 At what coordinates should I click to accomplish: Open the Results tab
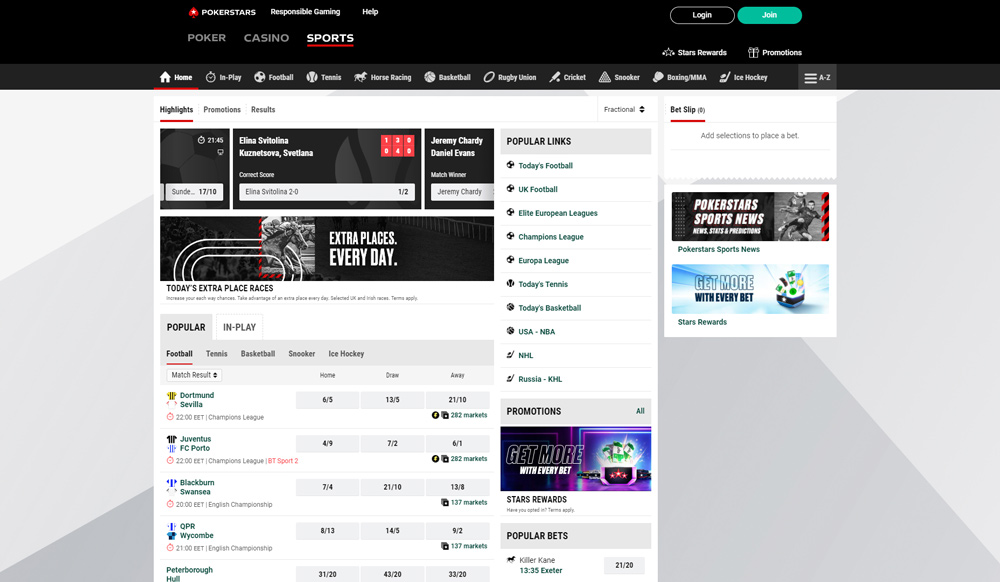coord(262,109)
